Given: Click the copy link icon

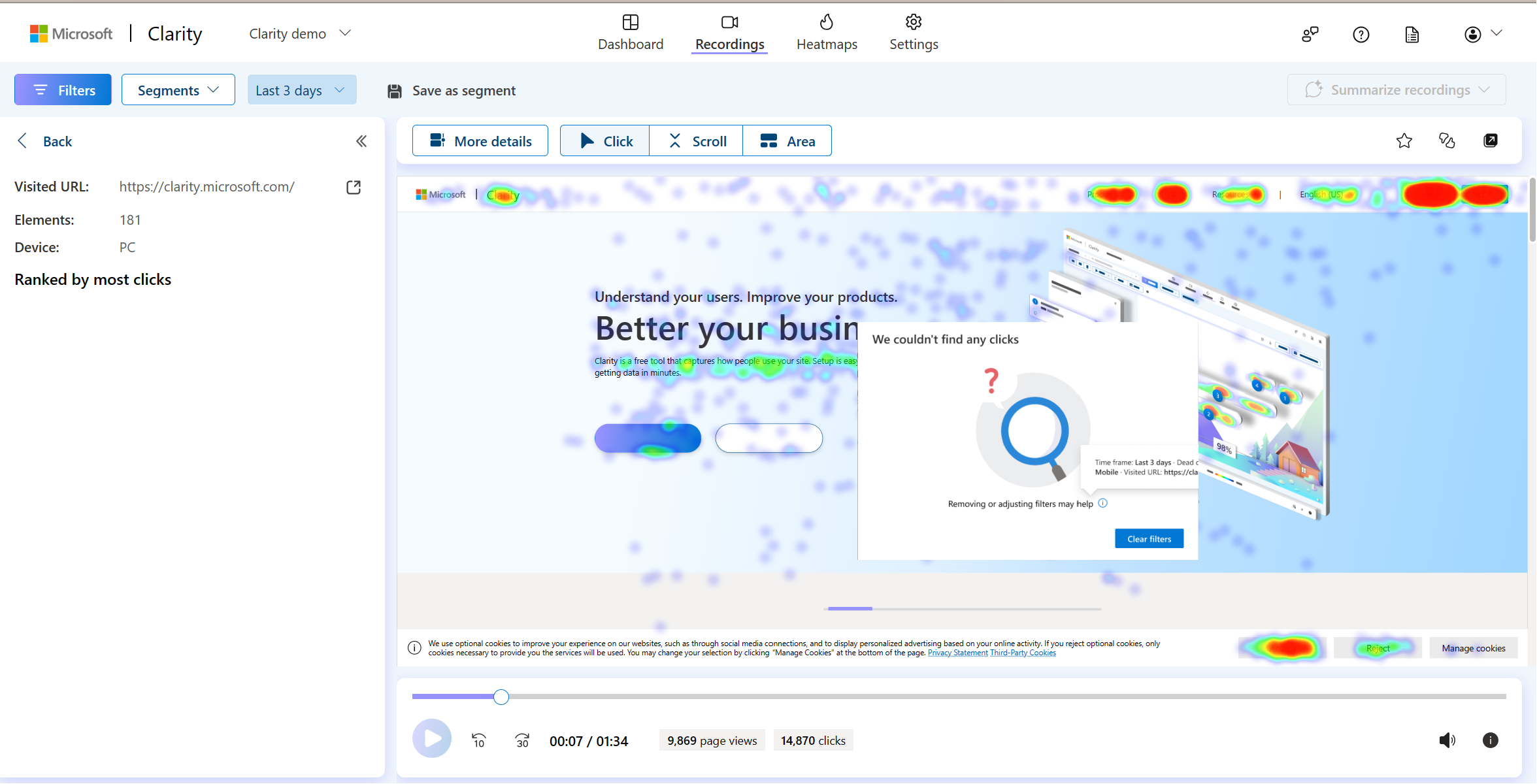Looking at the screenshot, I should pyautogui.click(x=1447, y=140).
